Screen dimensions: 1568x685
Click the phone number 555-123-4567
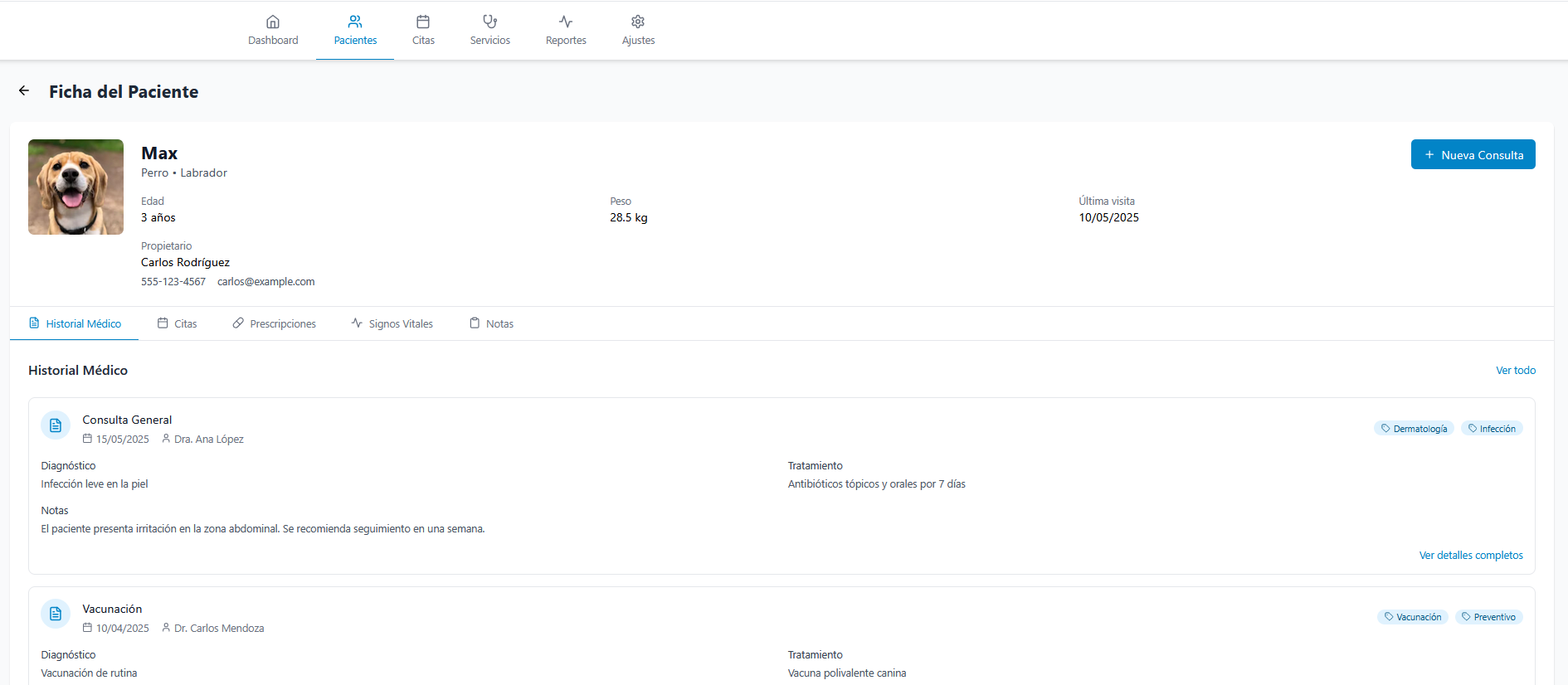coord(173,282)
